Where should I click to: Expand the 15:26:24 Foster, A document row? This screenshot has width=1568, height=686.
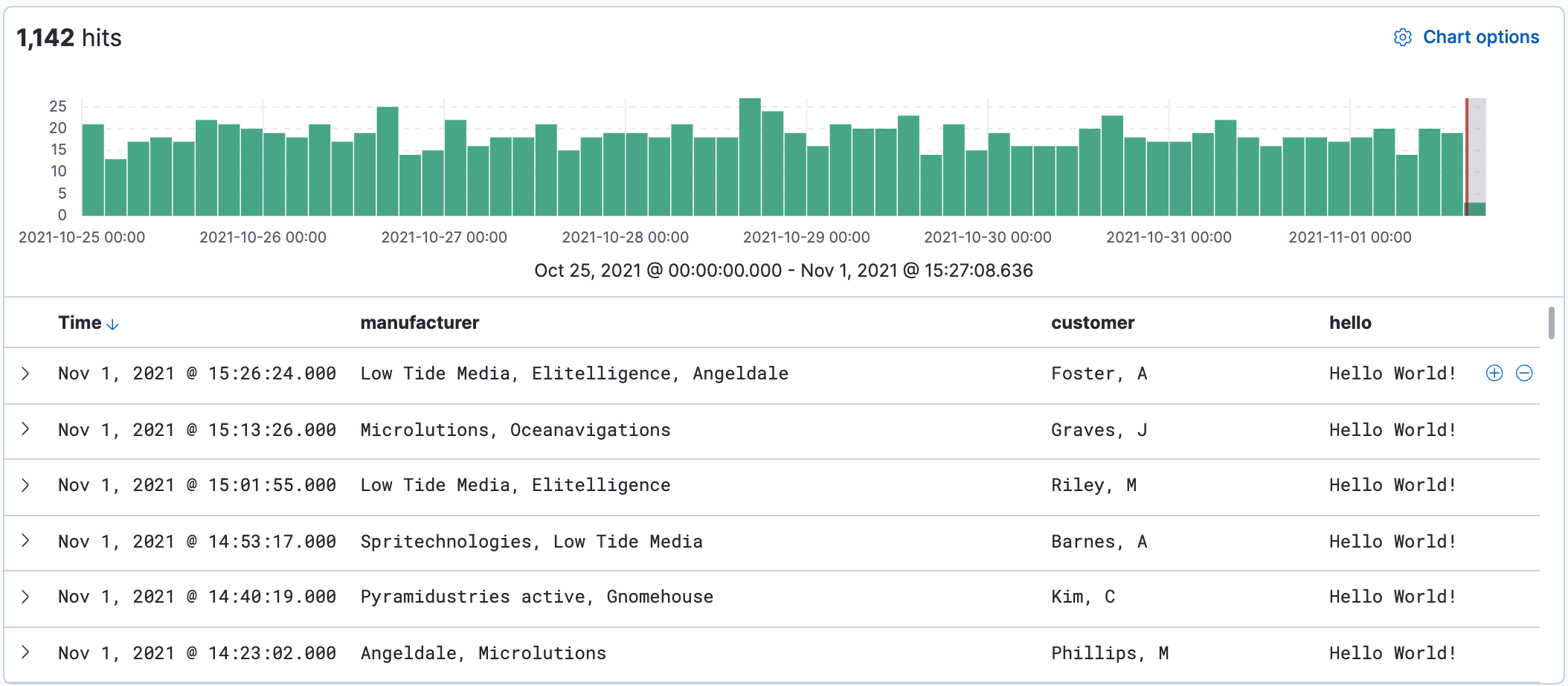coord(26,374)
